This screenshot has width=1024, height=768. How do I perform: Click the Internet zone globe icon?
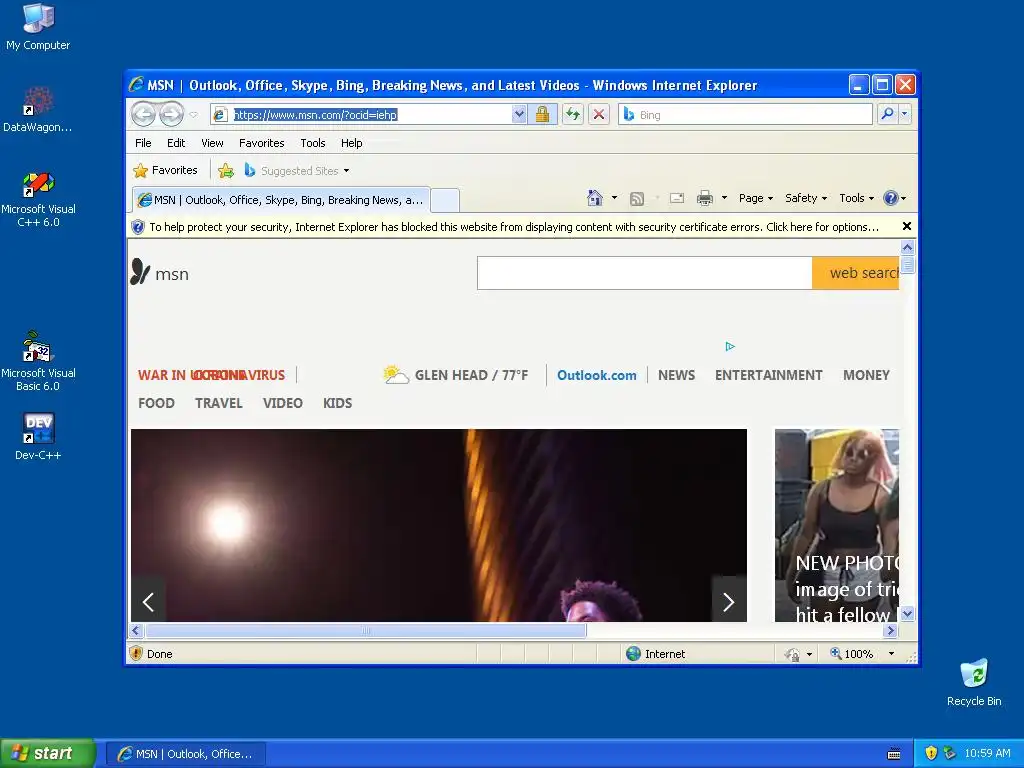(633, 654)
